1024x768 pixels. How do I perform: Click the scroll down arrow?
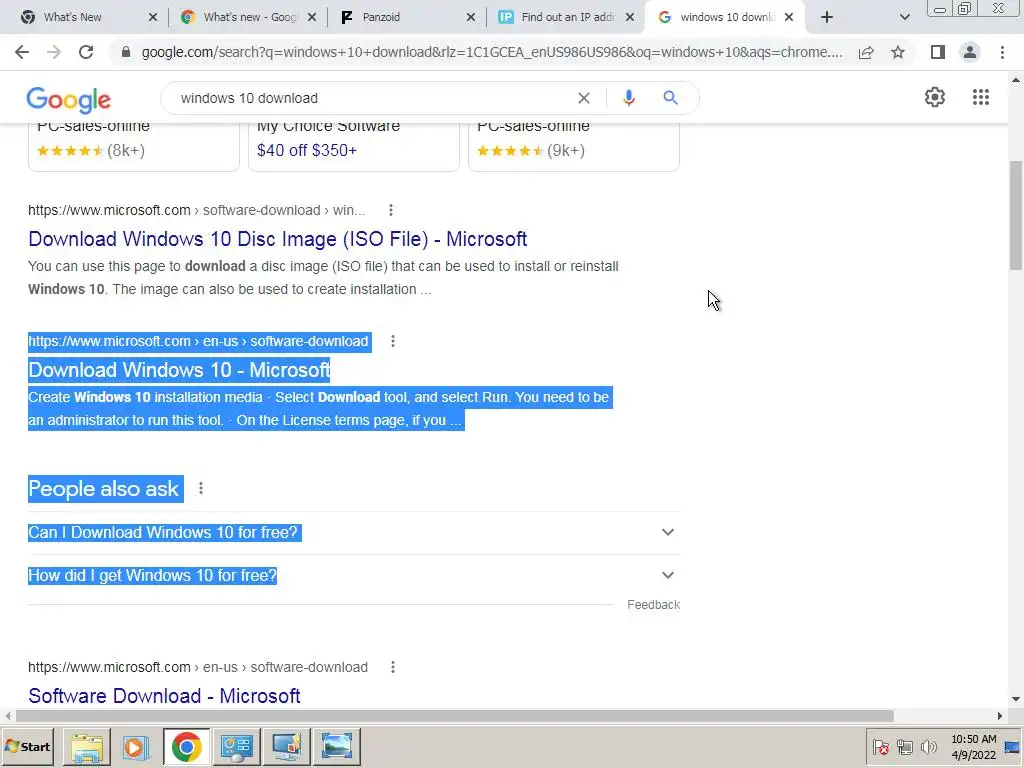click(x=1016, y=699)
